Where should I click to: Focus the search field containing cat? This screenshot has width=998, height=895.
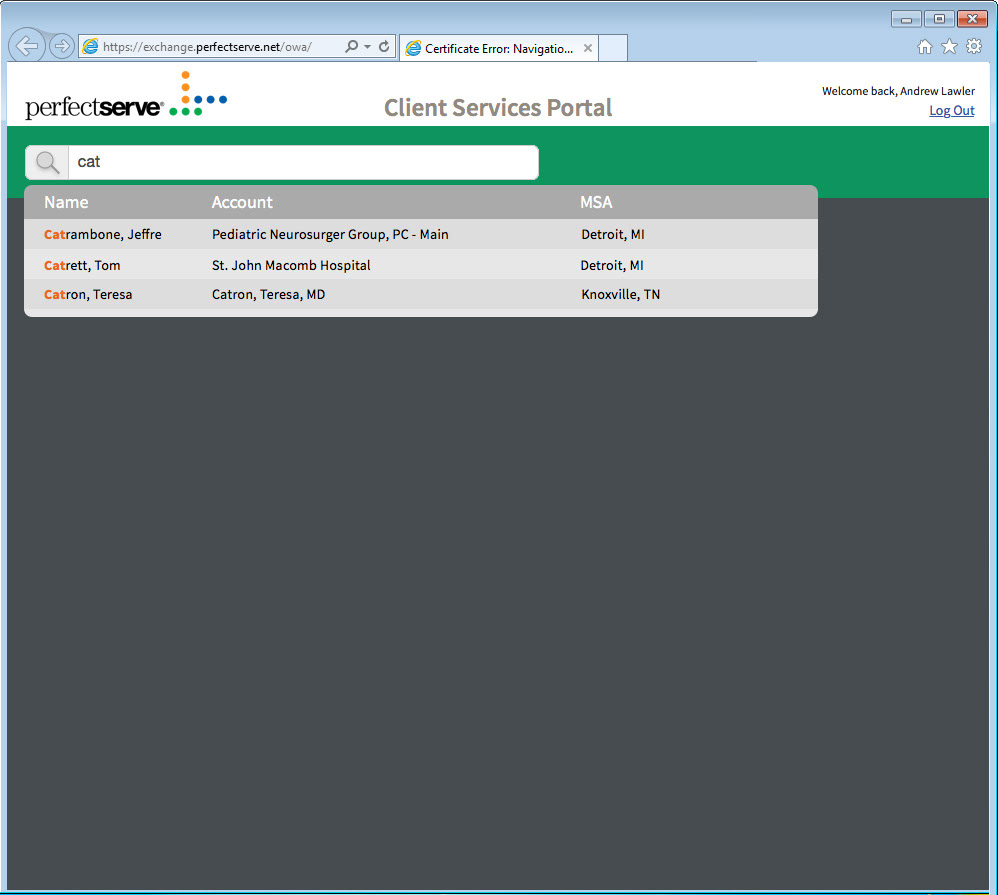tap(303, 162)
